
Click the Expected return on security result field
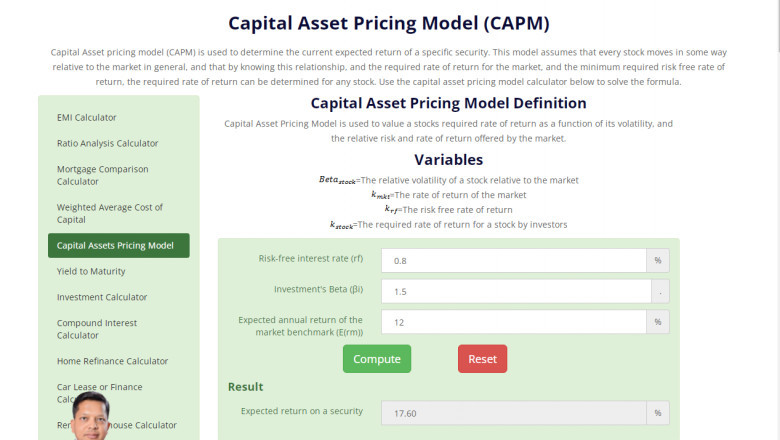point(515,412)
